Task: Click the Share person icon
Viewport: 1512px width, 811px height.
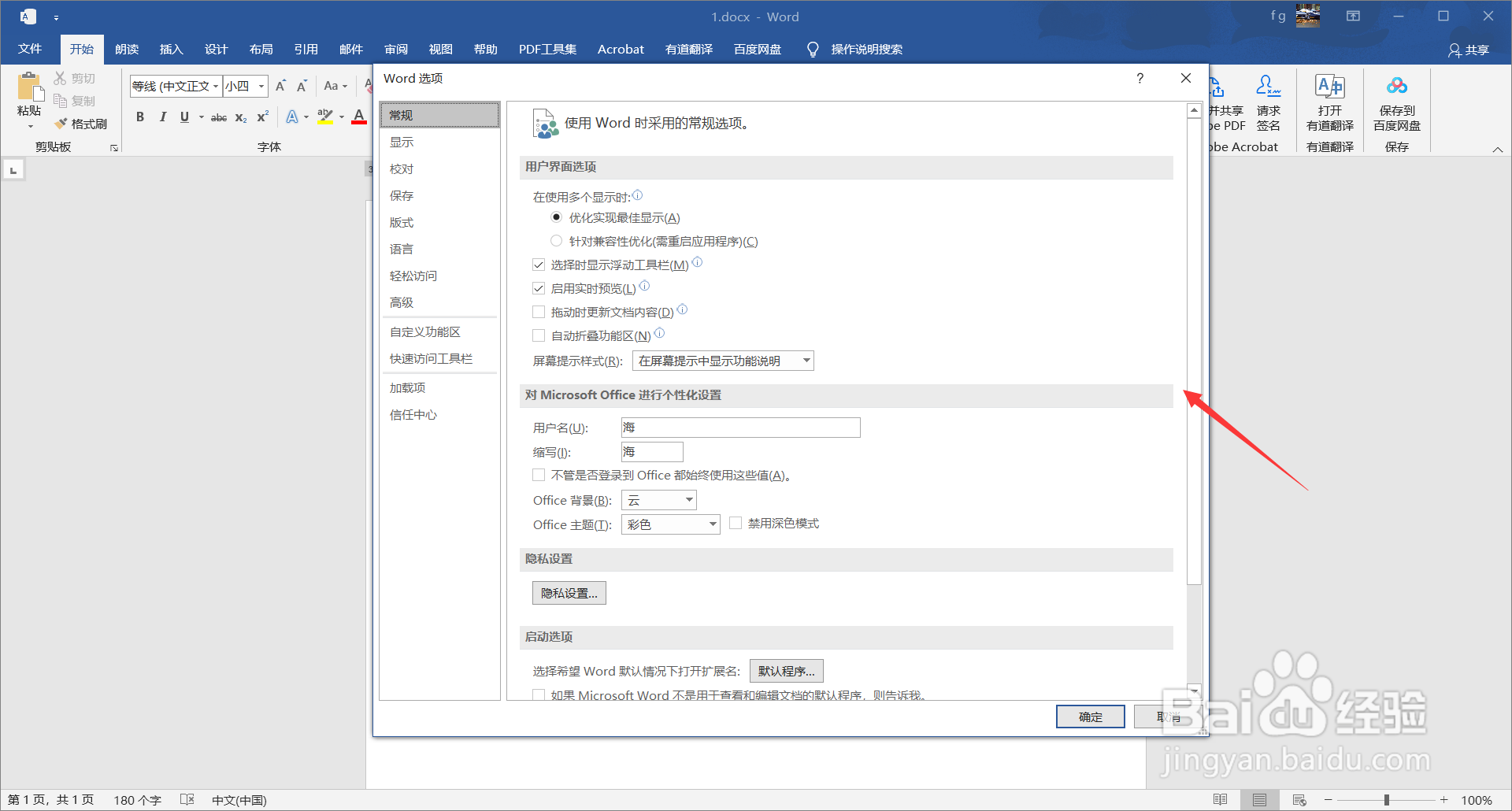Action: tap(1455, 50)
